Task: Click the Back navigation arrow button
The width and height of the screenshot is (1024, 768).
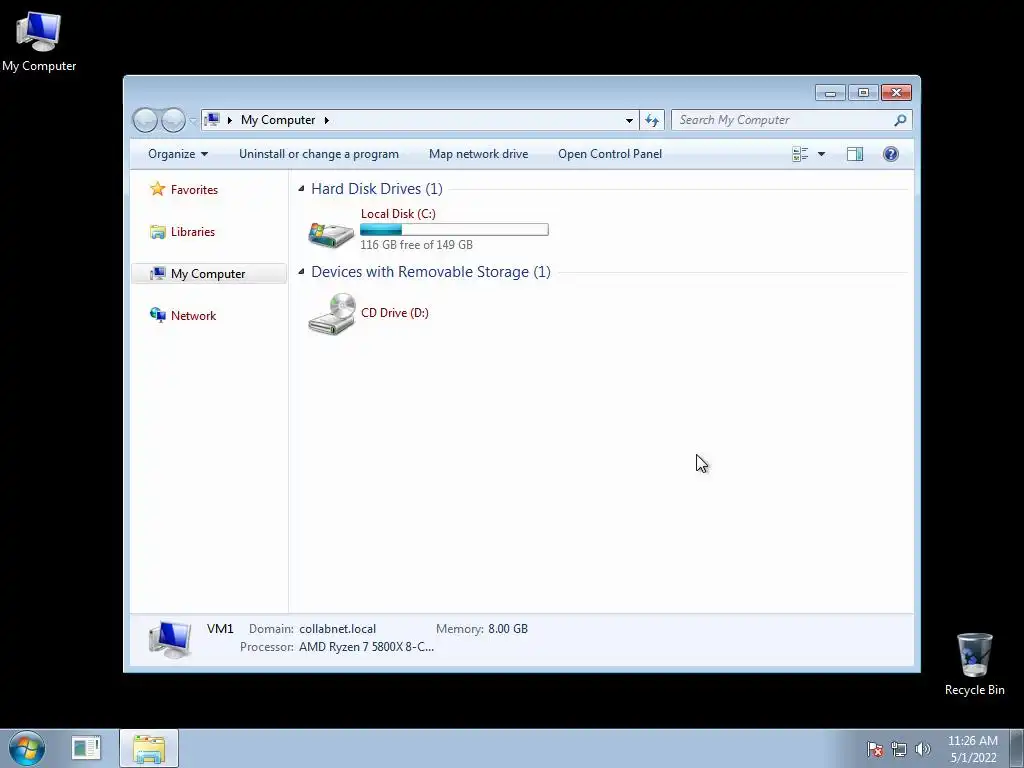Action: click(x=145, y=120)
